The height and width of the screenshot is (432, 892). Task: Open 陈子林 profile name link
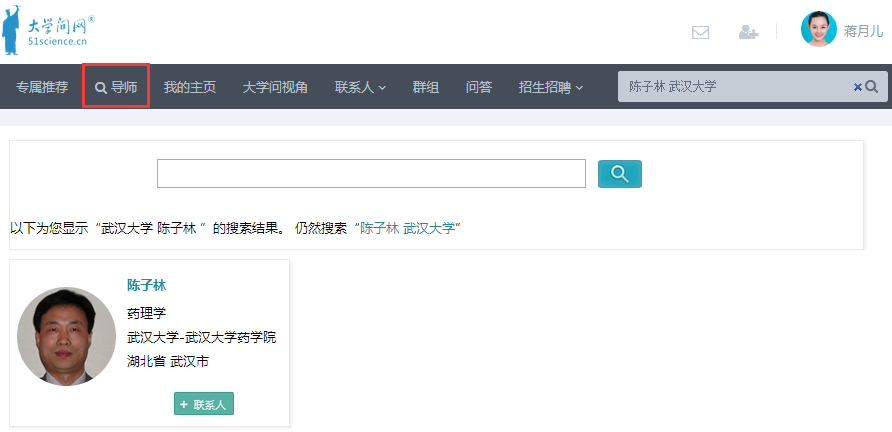click(146, 286)
